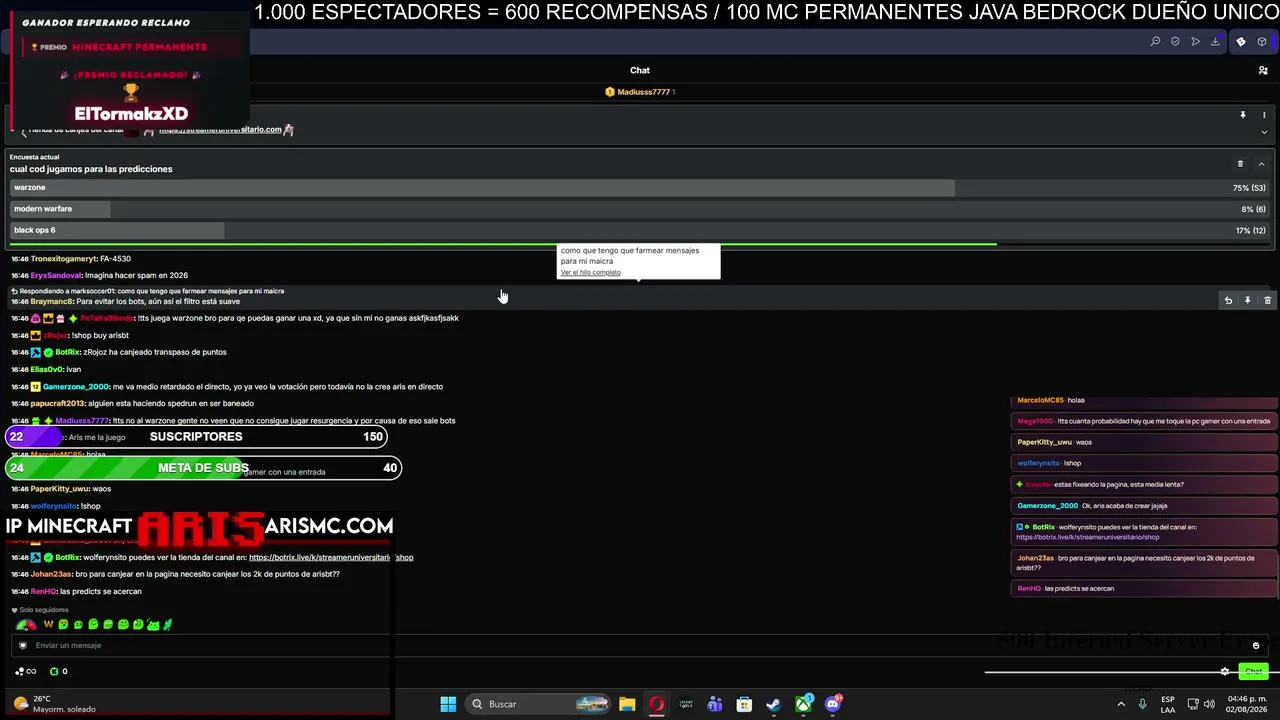Open the browser search/zoom icon
Viewport: 1280px width, 720px height.
pos(1155,42)
